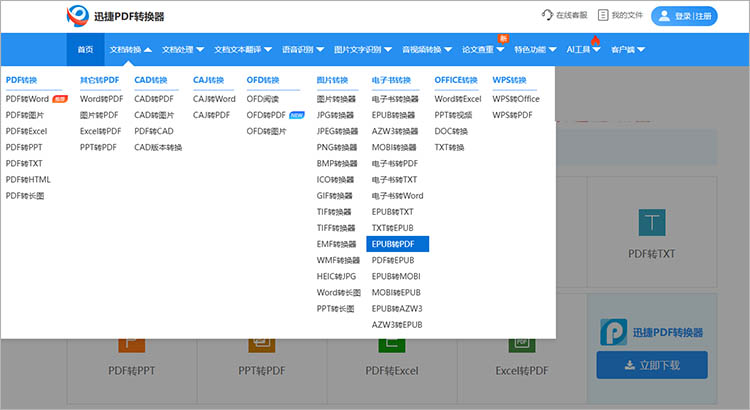Select WPS转PDF menu item
The height and width of the screenshot is (410, 750).
click(512, 115)
